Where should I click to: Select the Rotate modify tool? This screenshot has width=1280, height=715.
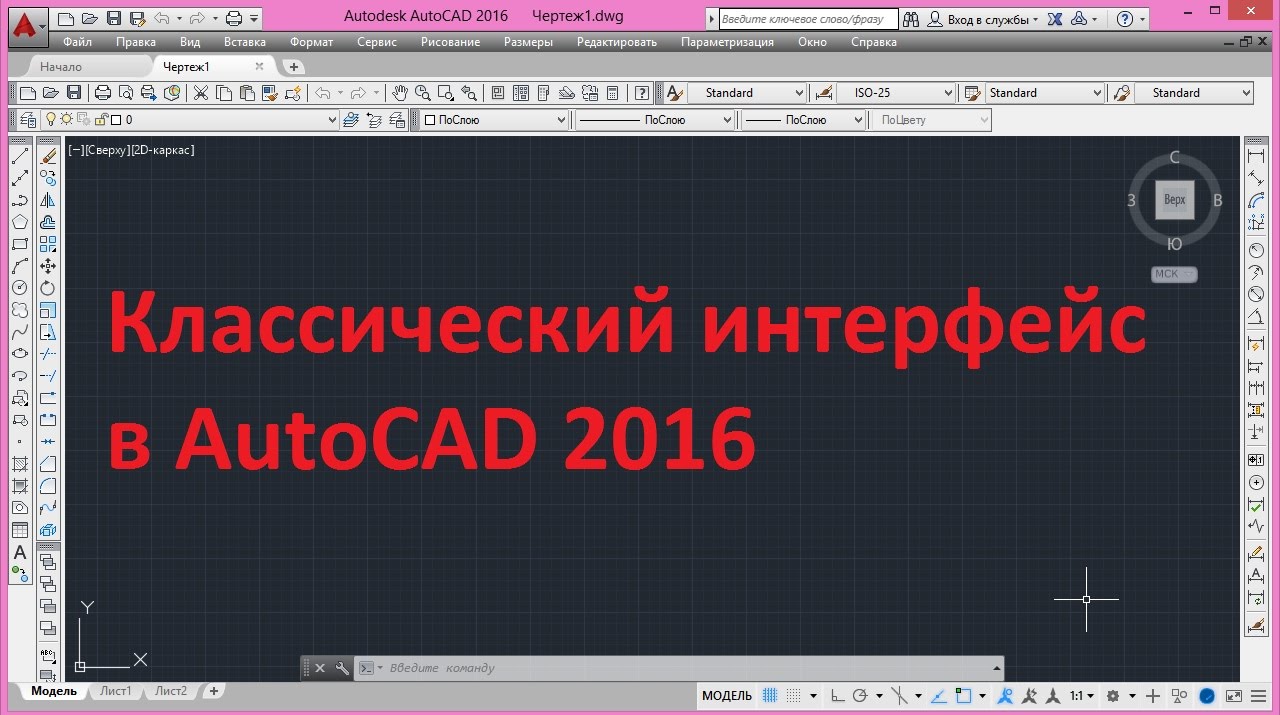(48, 288)
